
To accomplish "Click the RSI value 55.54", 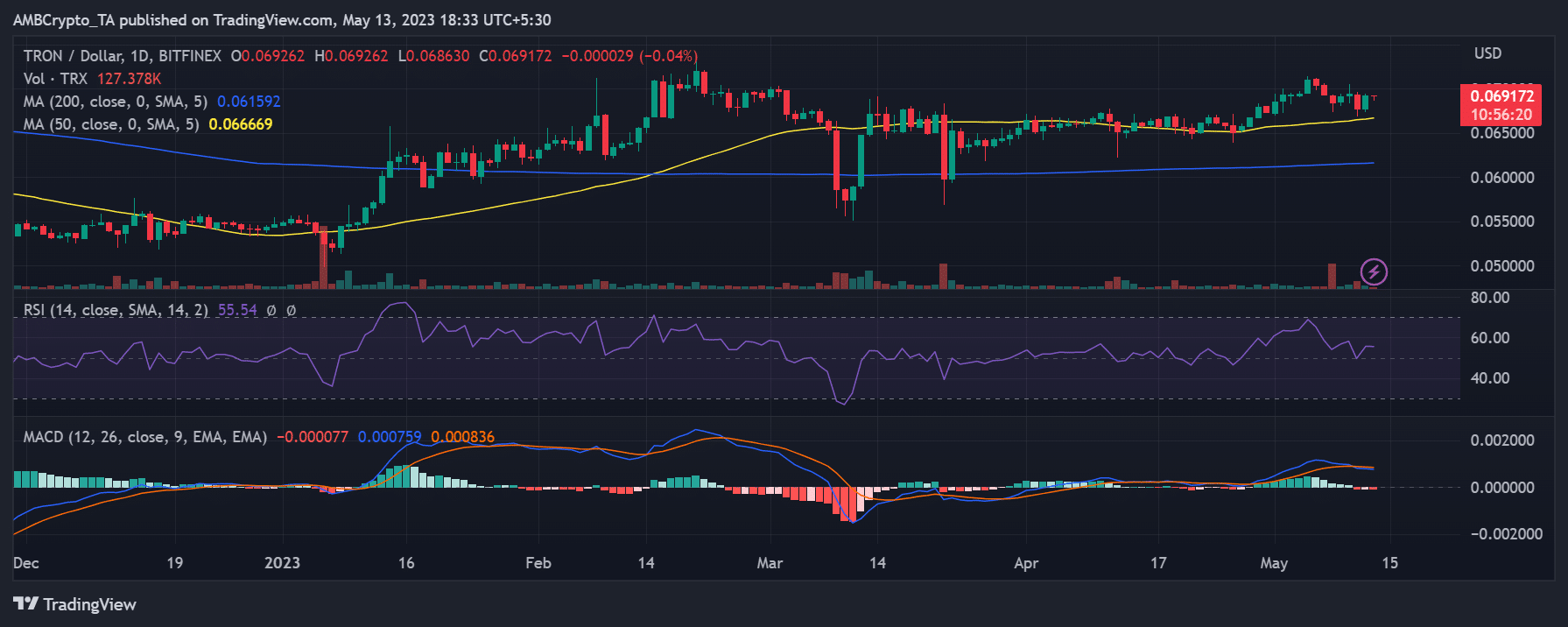I will point(237,310).
